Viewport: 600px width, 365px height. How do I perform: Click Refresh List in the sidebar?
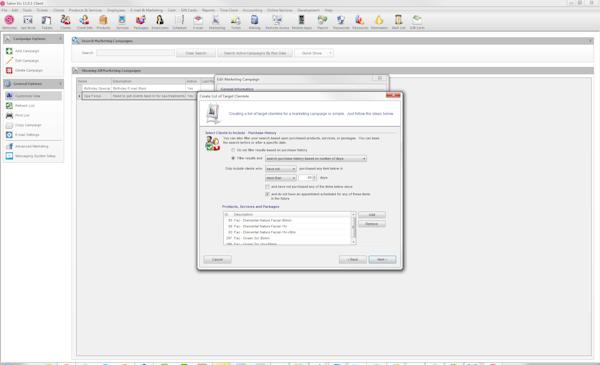tap(24, 106)
